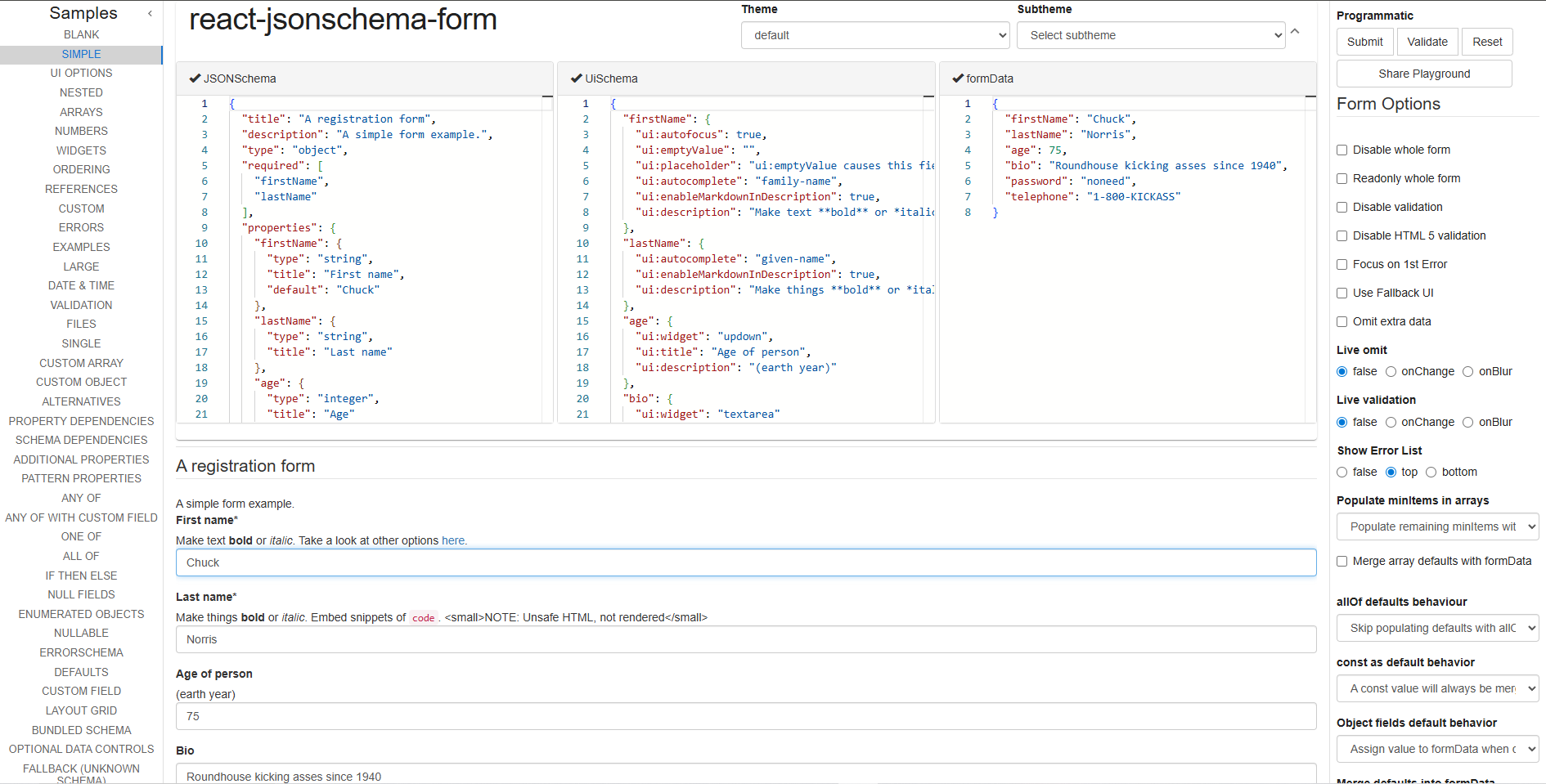Collapse the theme header with the up chevron
The height and width of the screenshot is (784, 1546).
tap(1295, 32)
